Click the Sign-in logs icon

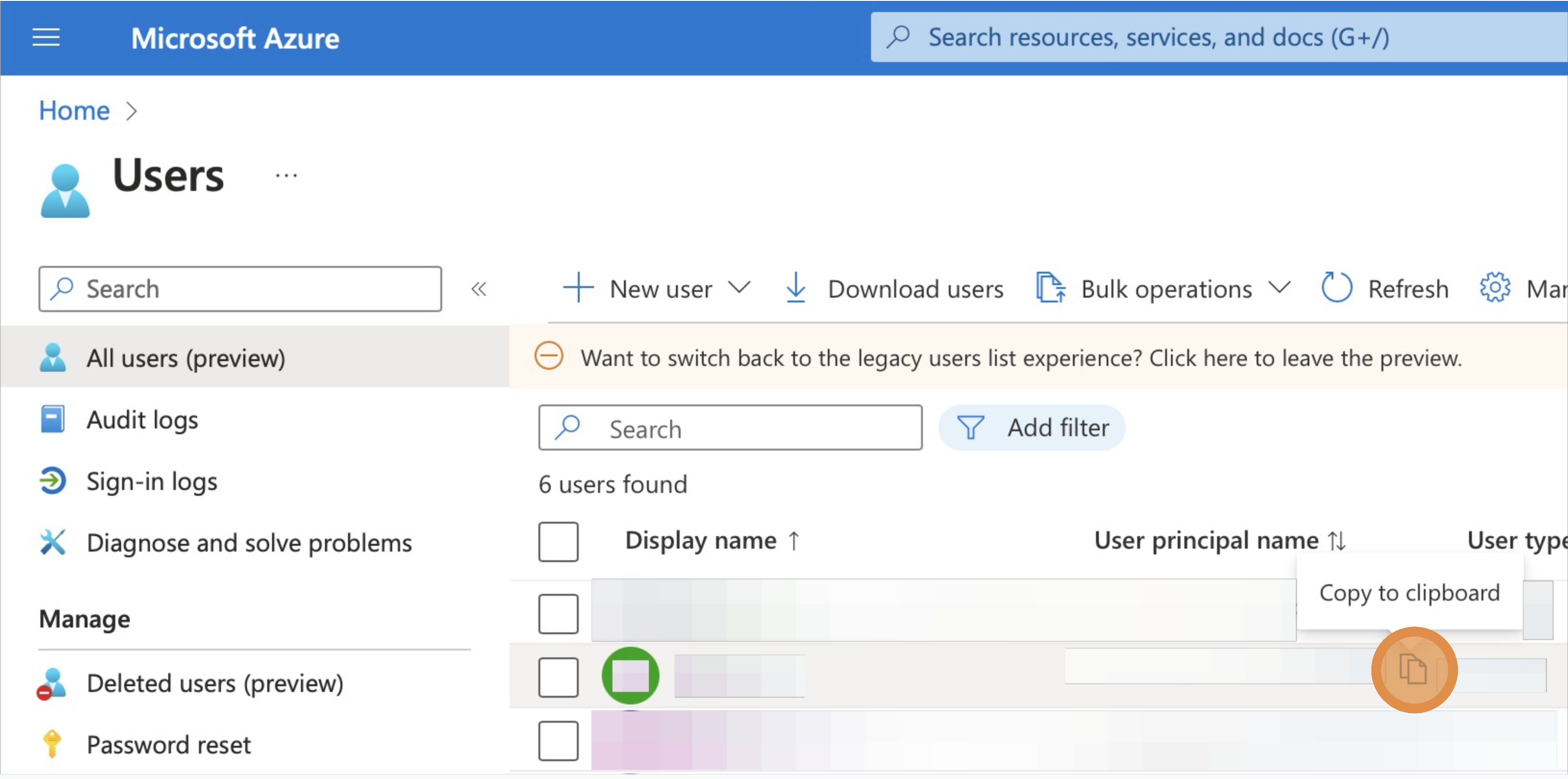pos(53,480)
